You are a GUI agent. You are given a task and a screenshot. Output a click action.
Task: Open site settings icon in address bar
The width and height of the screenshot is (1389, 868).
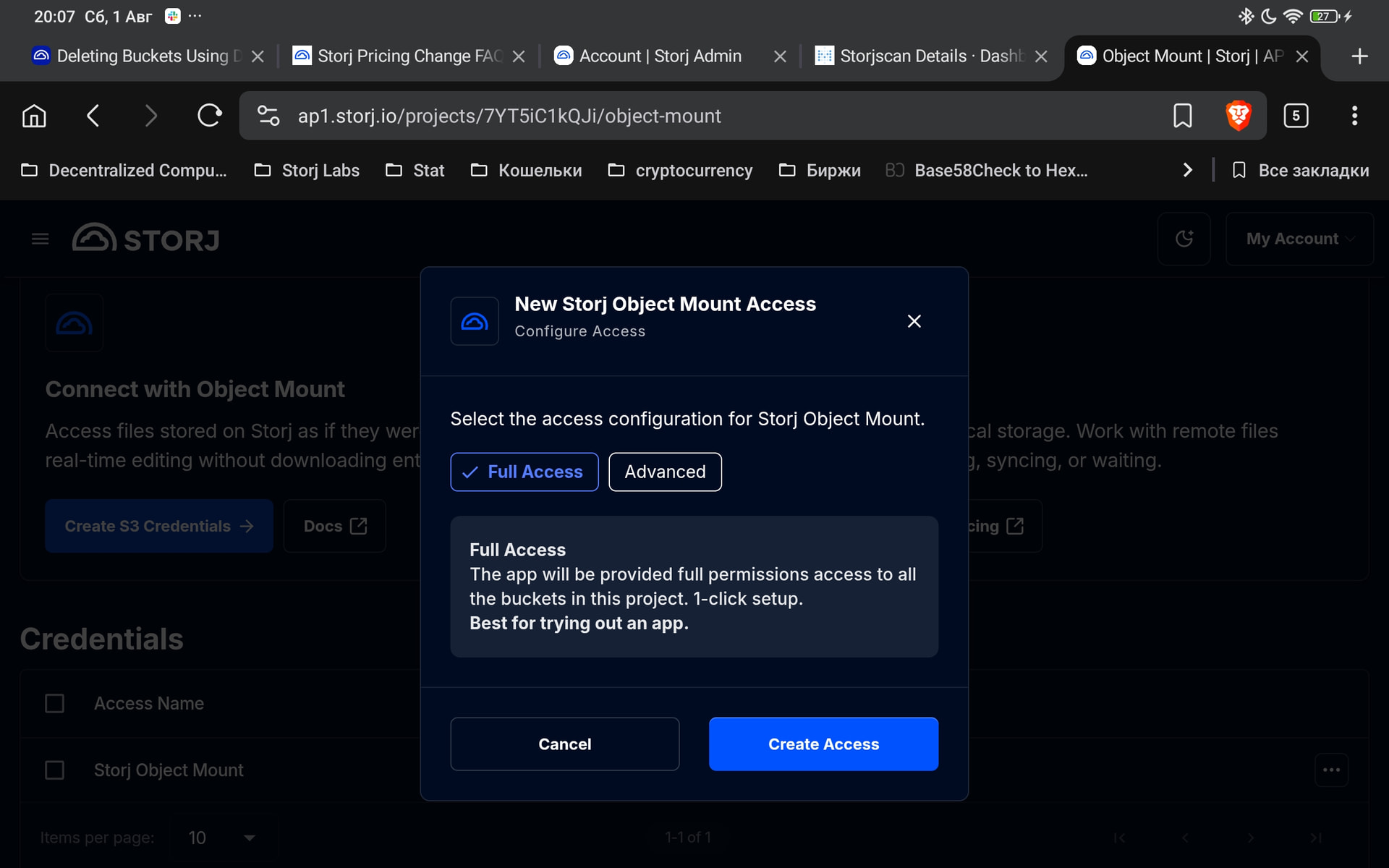(x=268, y=116)
